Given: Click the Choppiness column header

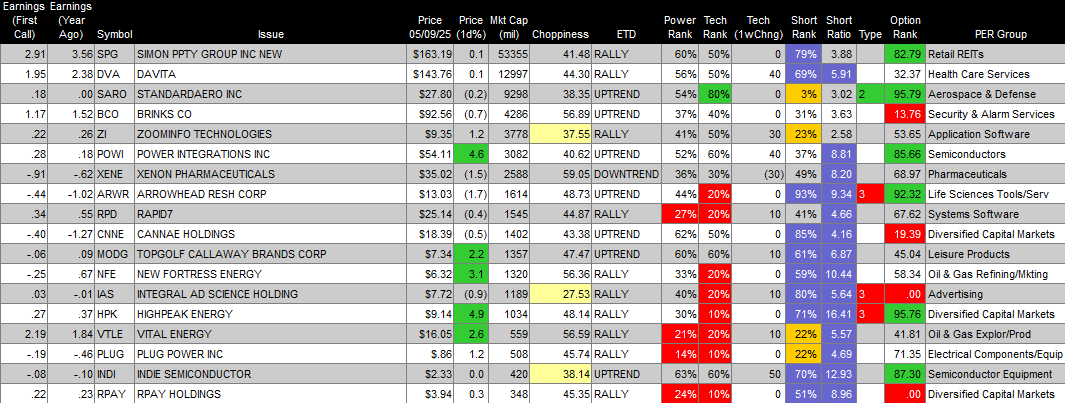Looking at the screenshot, I should [560, 34].
